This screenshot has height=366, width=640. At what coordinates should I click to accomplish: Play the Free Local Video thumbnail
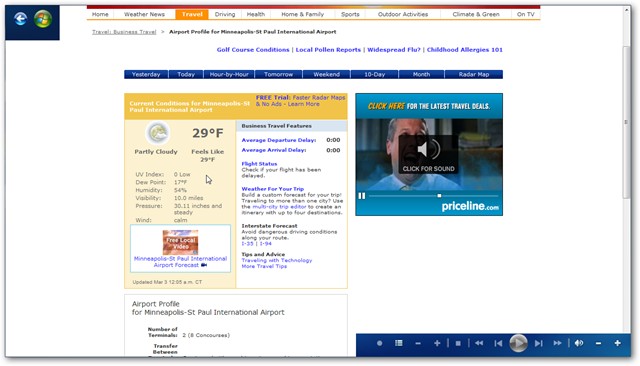180,242
